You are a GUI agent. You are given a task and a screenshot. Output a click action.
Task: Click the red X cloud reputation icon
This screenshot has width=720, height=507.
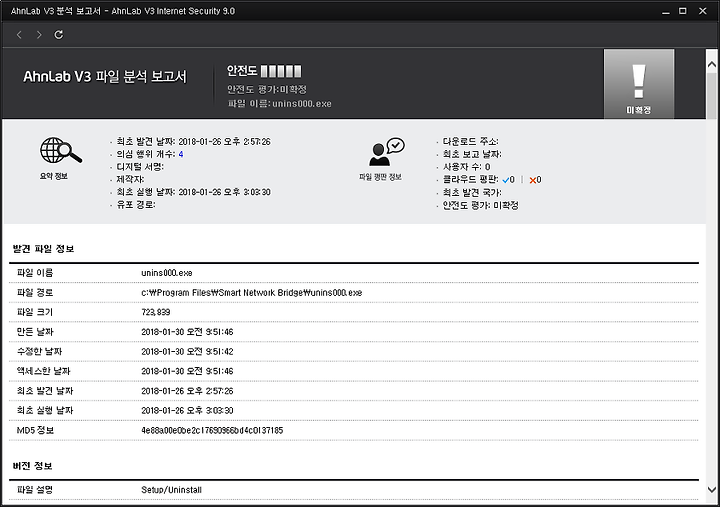coord(533,180)
